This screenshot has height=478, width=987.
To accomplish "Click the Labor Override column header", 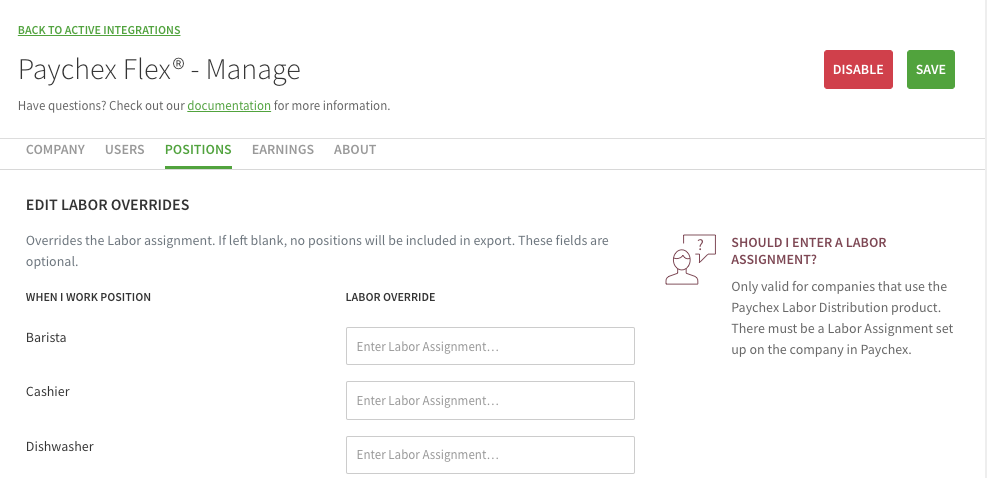I will pyautogui.click(x=390, y=297).
